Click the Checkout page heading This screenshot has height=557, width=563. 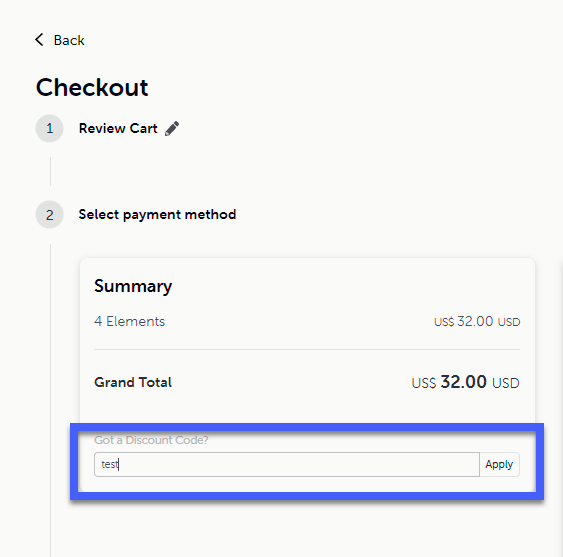(92, 87)
